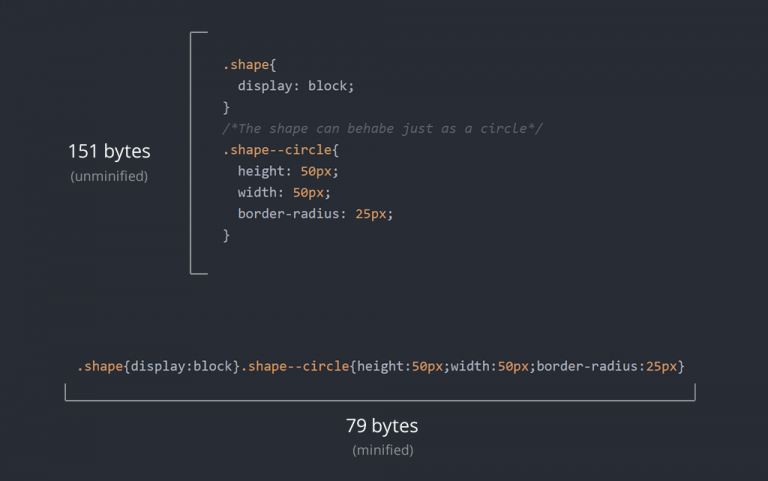
Task: Click the ".shape--circle{" selector in unminified block
Action: (281, 150)
